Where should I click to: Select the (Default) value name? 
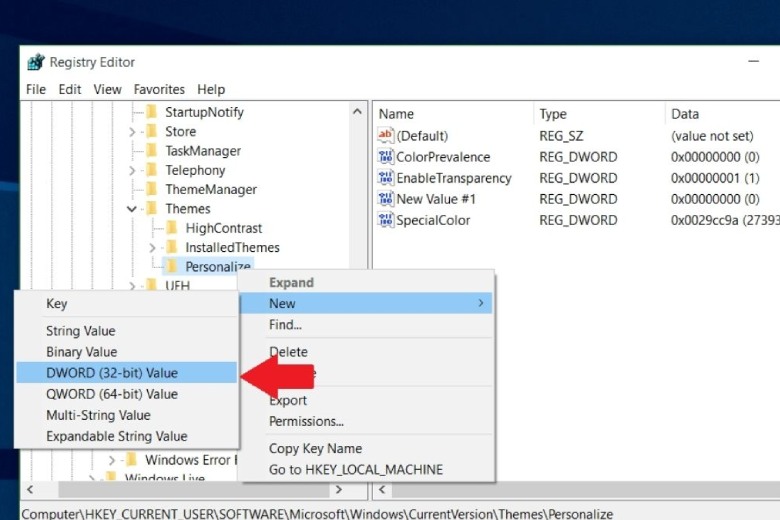tap(422, 136)
